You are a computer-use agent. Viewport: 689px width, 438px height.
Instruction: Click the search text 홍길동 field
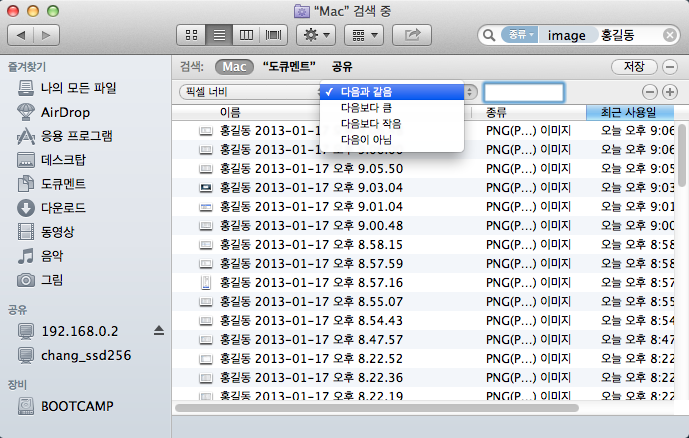[x=617, y=35]
